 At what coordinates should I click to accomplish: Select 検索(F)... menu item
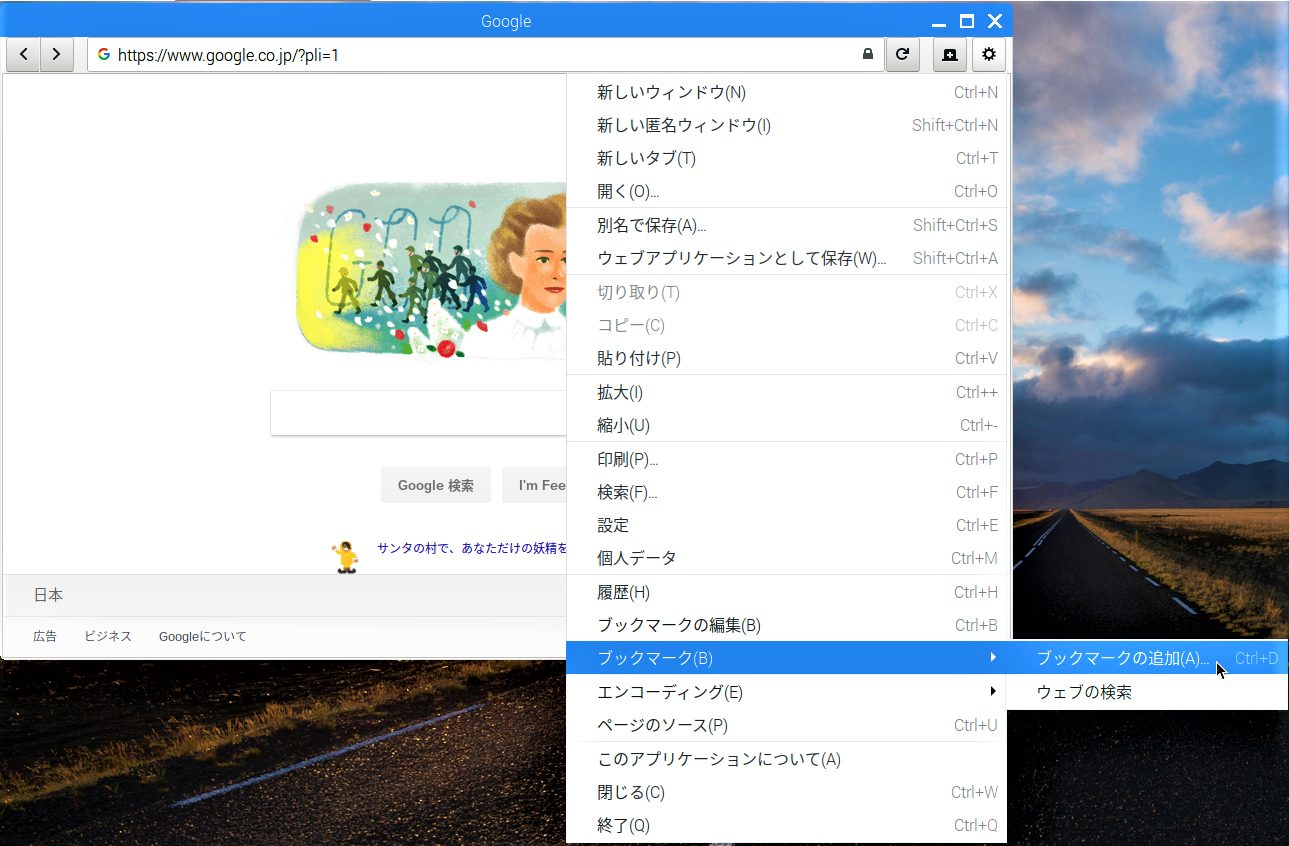(787, 493)
